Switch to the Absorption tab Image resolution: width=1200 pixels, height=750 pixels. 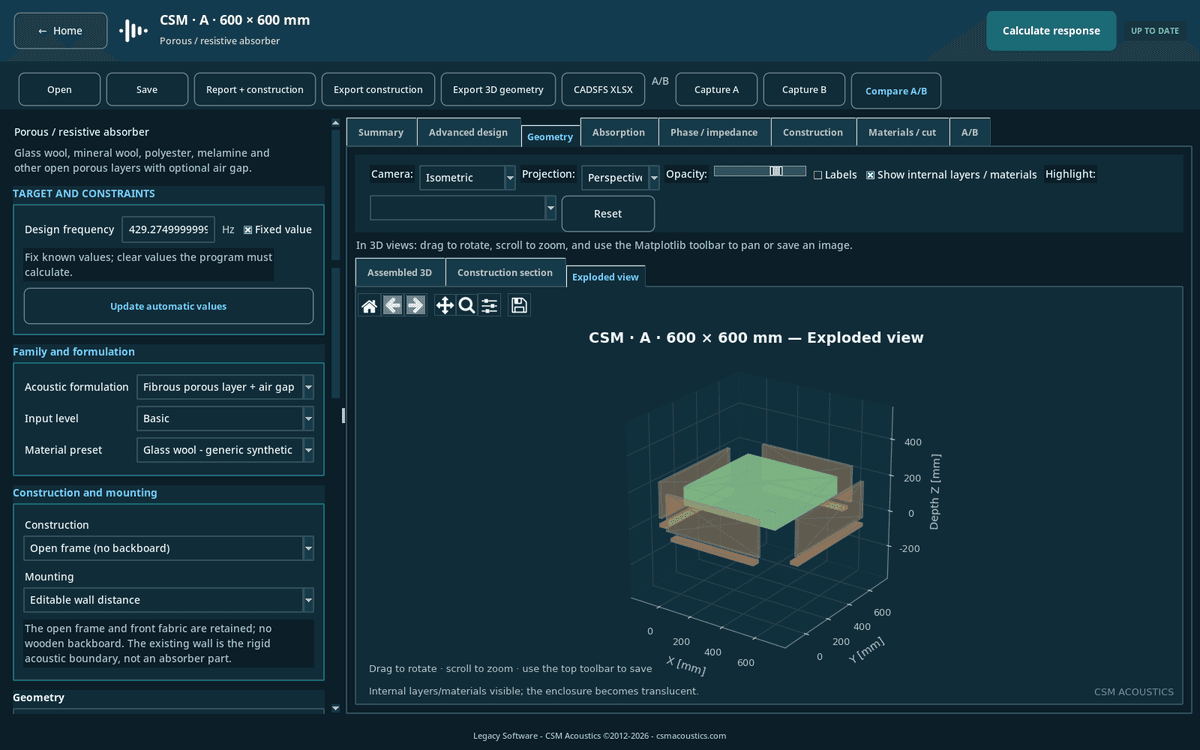coord(619,132)
